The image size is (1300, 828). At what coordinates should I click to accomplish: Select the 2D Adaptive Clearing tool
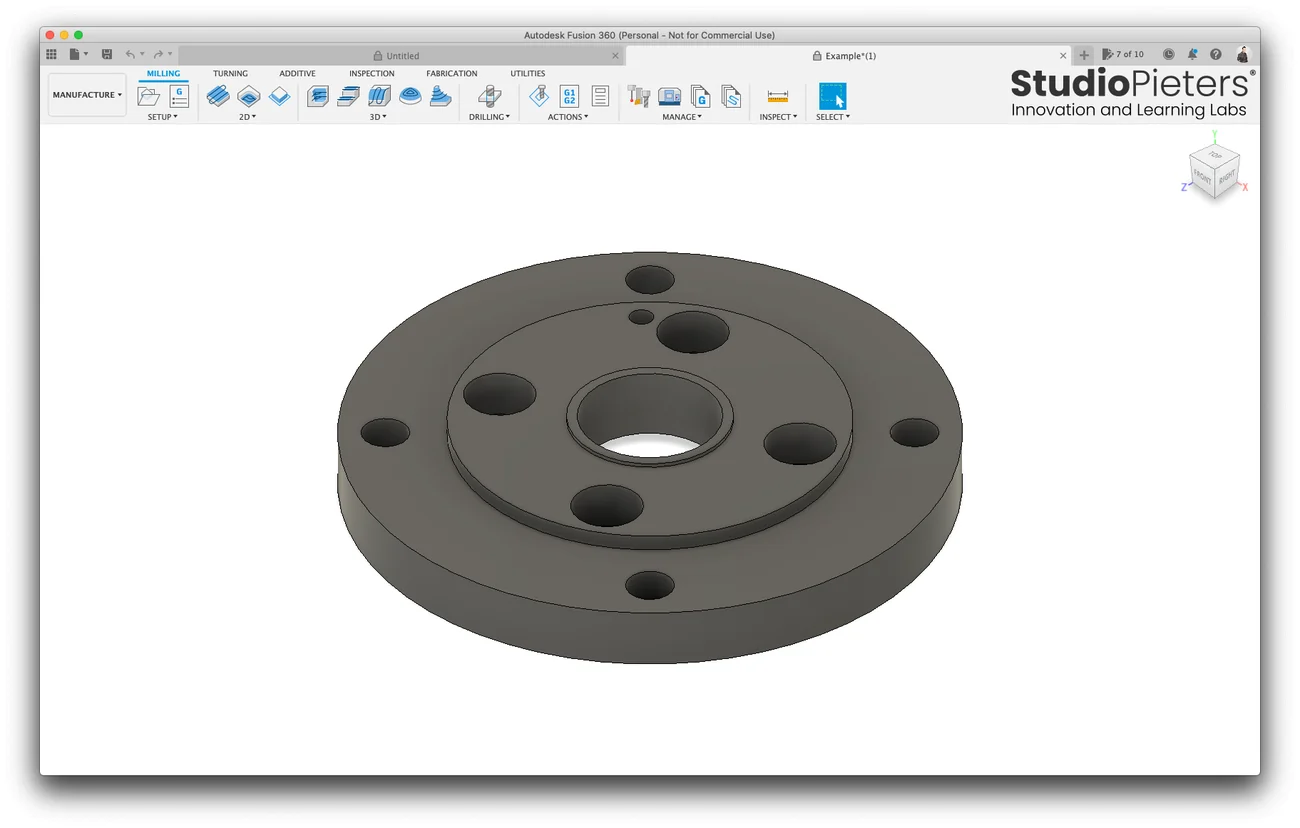[x=218, y=96]
